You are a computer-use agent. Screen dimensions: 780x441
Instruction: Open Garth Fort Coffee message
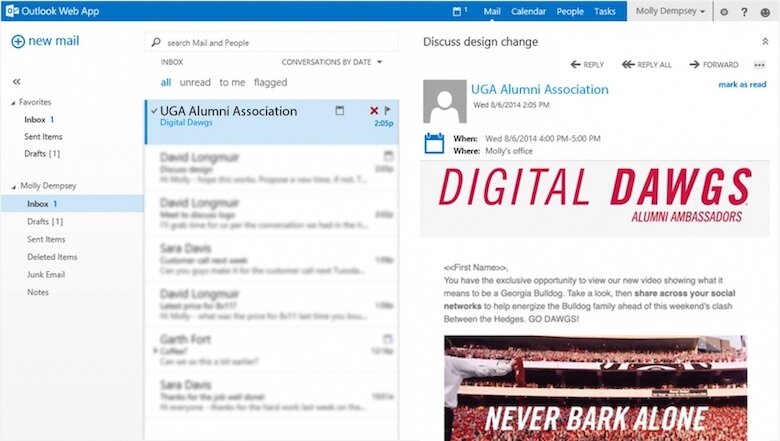pos(272,350)
